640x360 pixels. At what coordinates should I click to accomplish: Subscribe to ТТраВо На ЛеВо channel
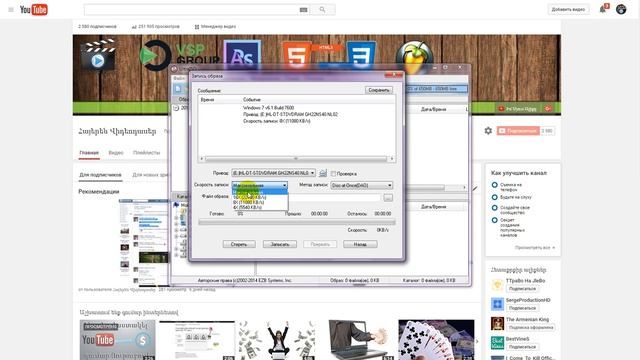click(522, 289)
